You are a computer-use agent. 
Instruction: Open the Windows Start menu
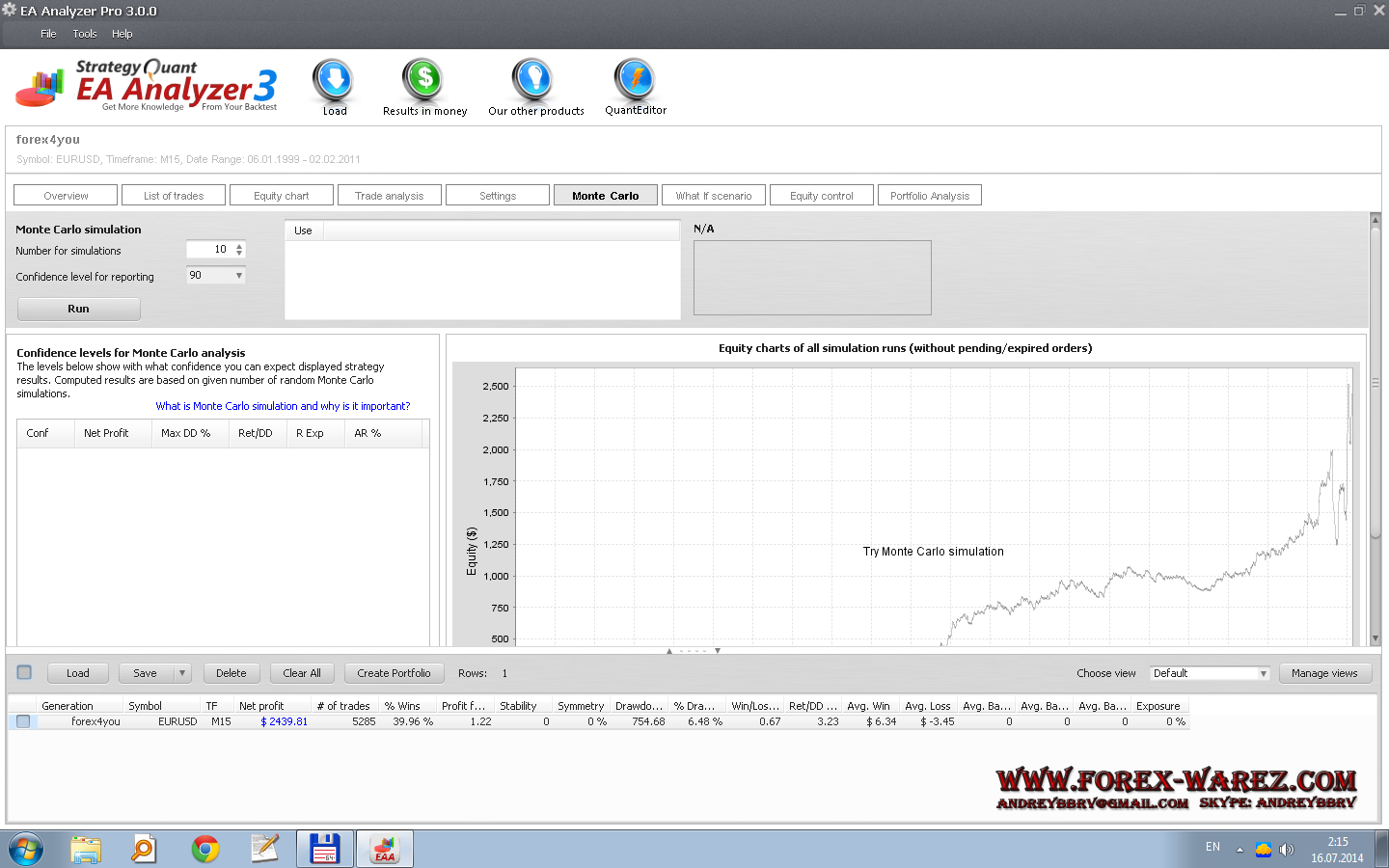[26, 850]
